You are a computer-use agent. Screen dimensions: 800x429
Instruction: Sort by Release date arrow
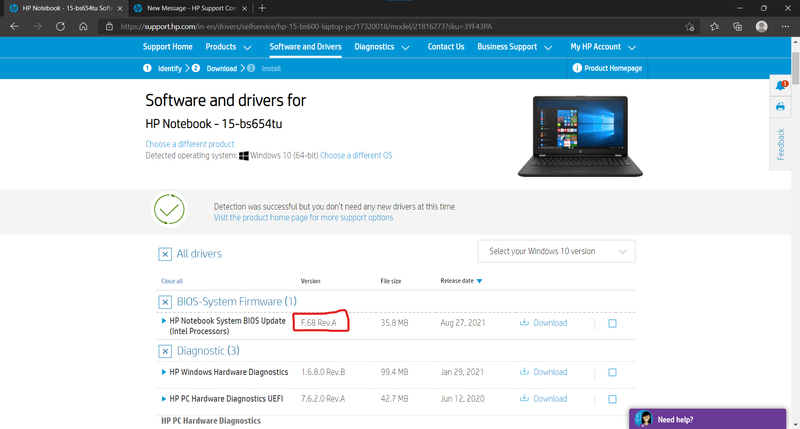[479, 281]
